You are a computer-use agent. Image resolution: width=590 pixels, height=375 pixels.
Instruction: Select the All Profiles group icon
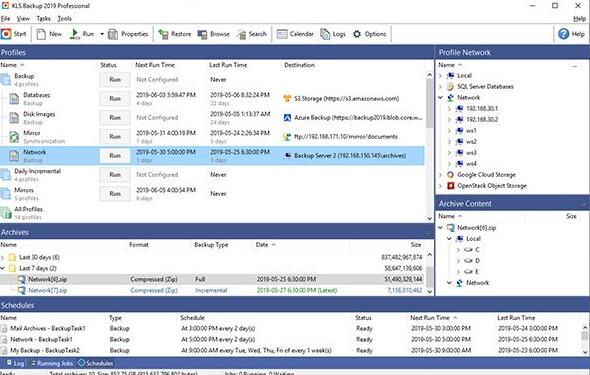6,213
